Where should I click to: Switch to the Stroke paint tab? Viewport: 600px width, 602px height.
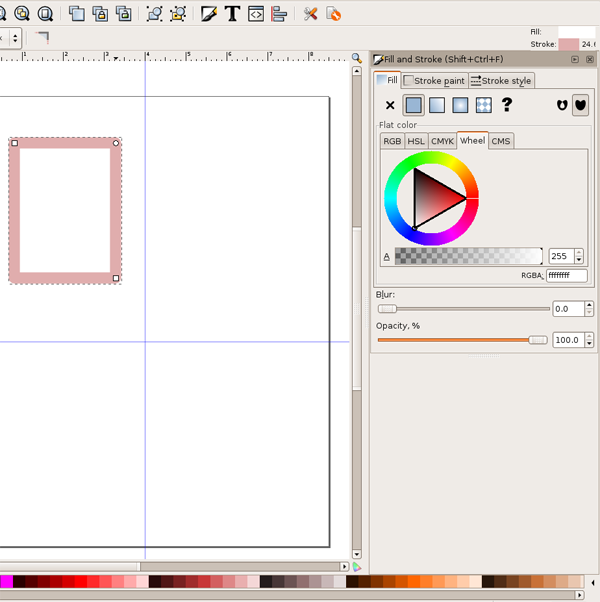(434, 81)
